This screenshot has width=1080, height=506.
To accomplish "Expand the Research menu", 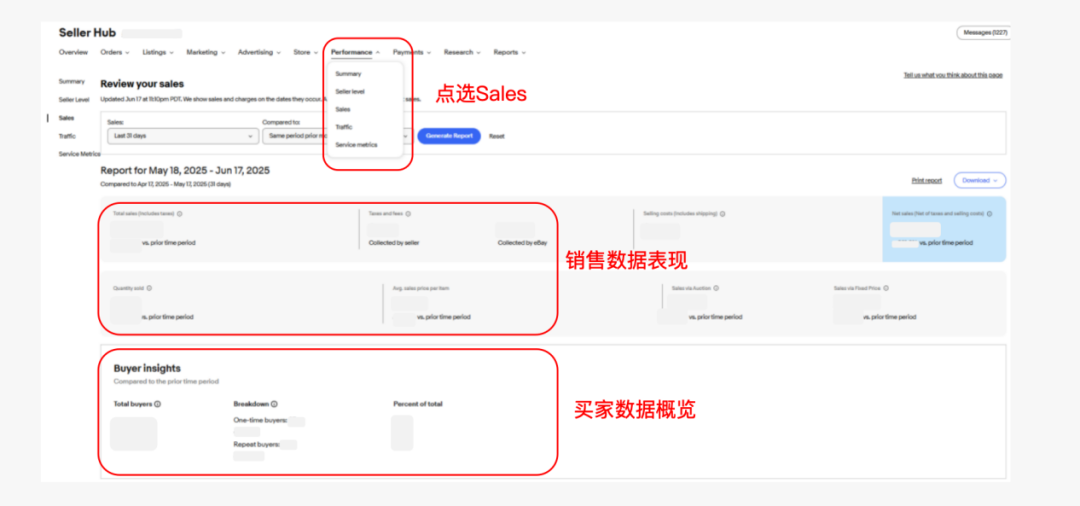I will click(462, 52).
